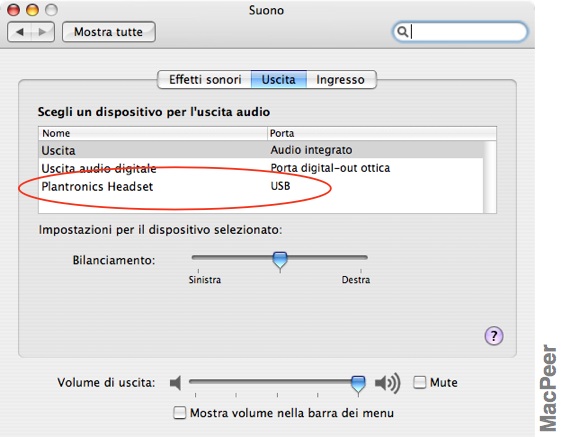This screenshot has height=437, width=561.
Task: Click the red close window button
Action: point(14,10)
